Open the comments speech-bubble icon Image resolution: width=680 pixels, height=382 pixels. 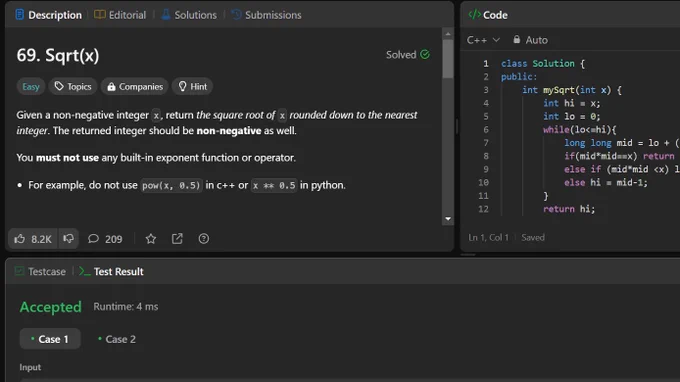click(x=93, y=238)
